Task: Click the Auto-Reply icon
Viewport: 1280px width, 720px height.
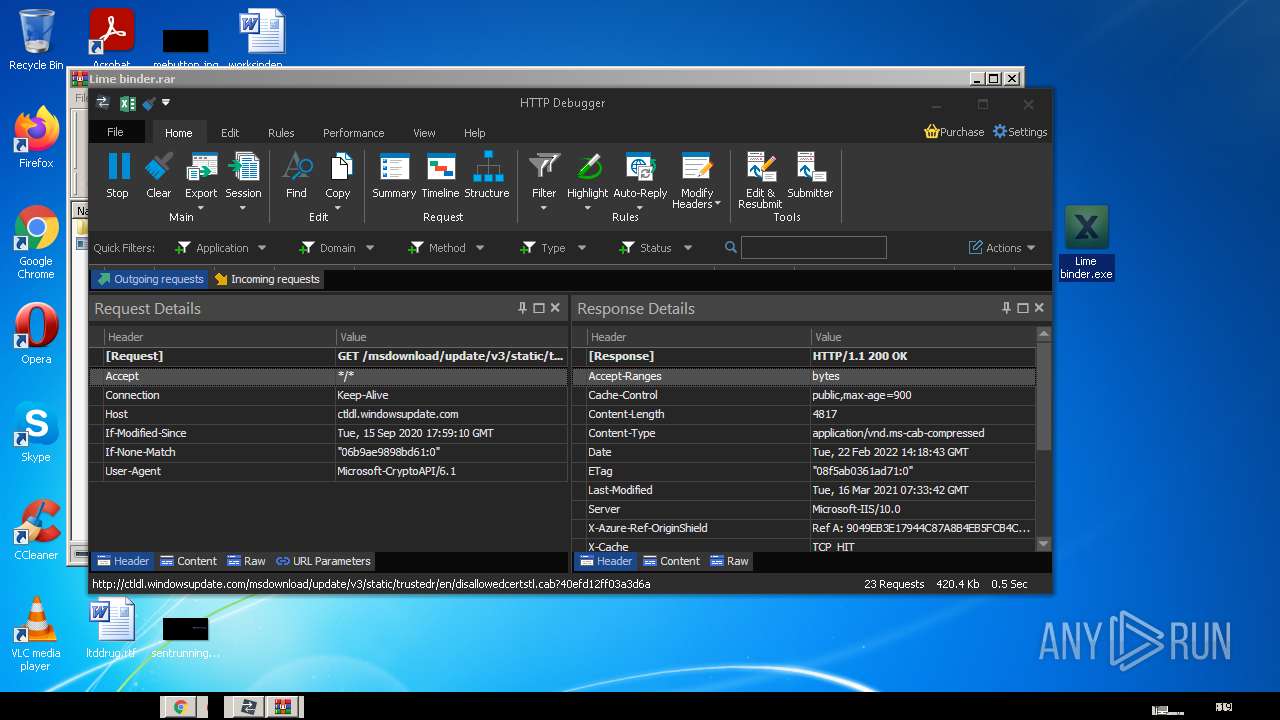Action: [640, 166]
